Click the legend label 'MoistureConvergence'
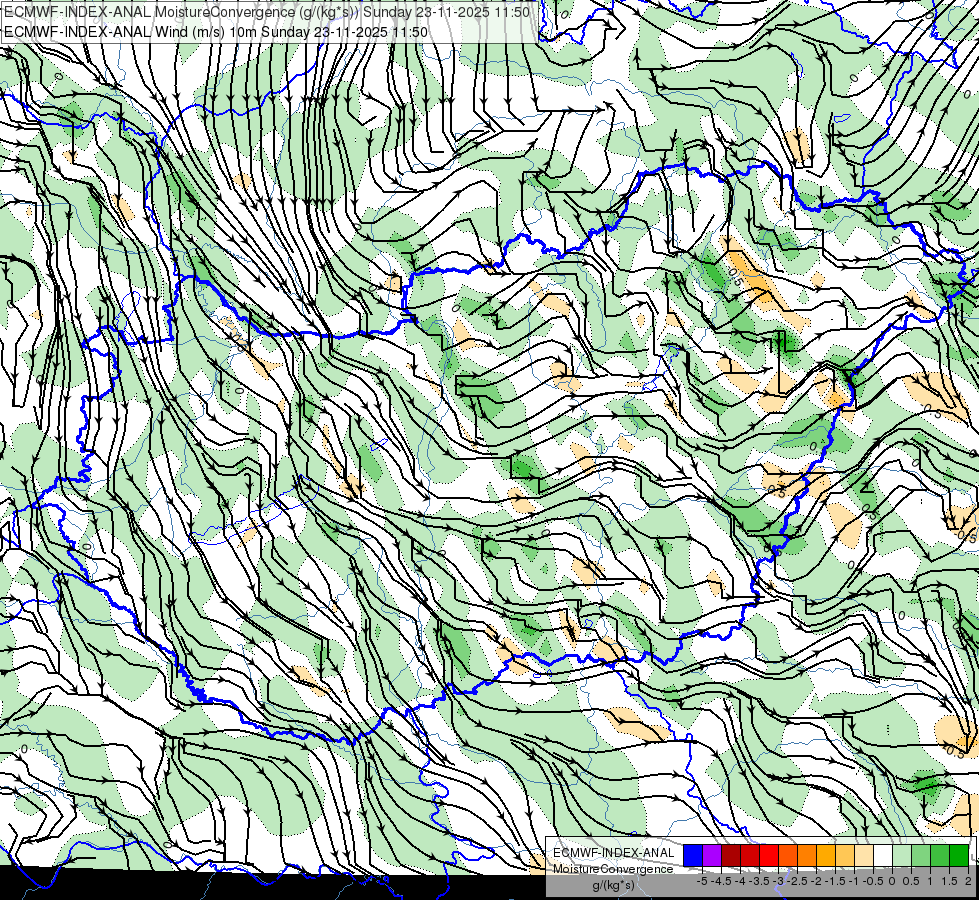 [613, 869]
